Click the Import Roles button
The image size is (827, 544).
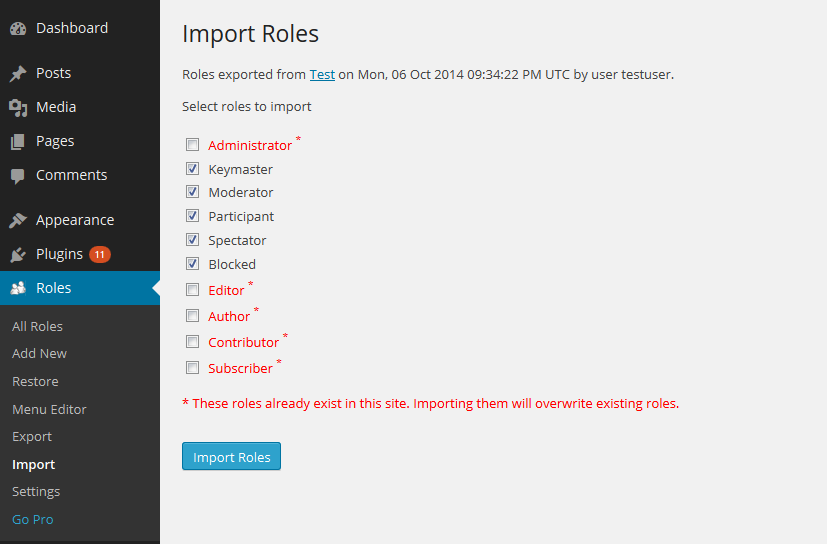pyautogui.click(x=232, y=456)
